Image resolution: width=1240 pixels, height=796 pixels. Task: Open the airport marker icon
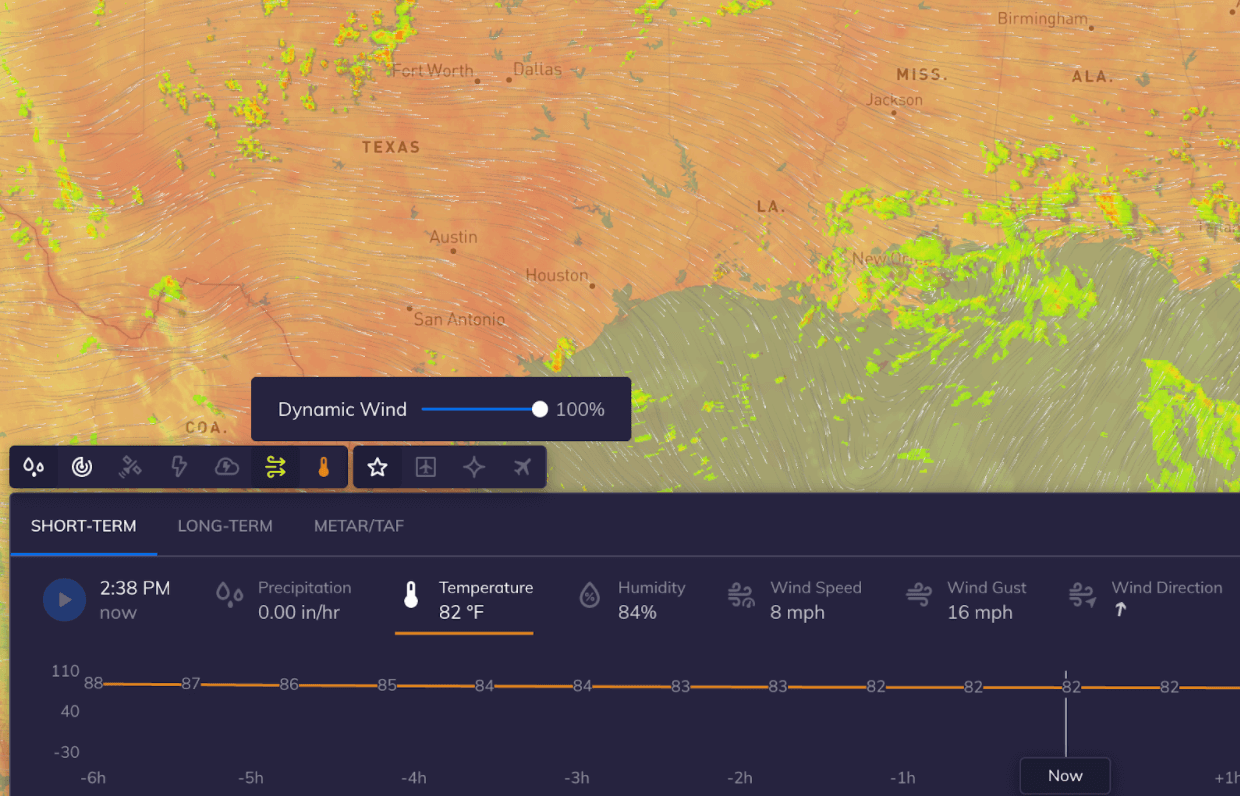coord(425,466)
